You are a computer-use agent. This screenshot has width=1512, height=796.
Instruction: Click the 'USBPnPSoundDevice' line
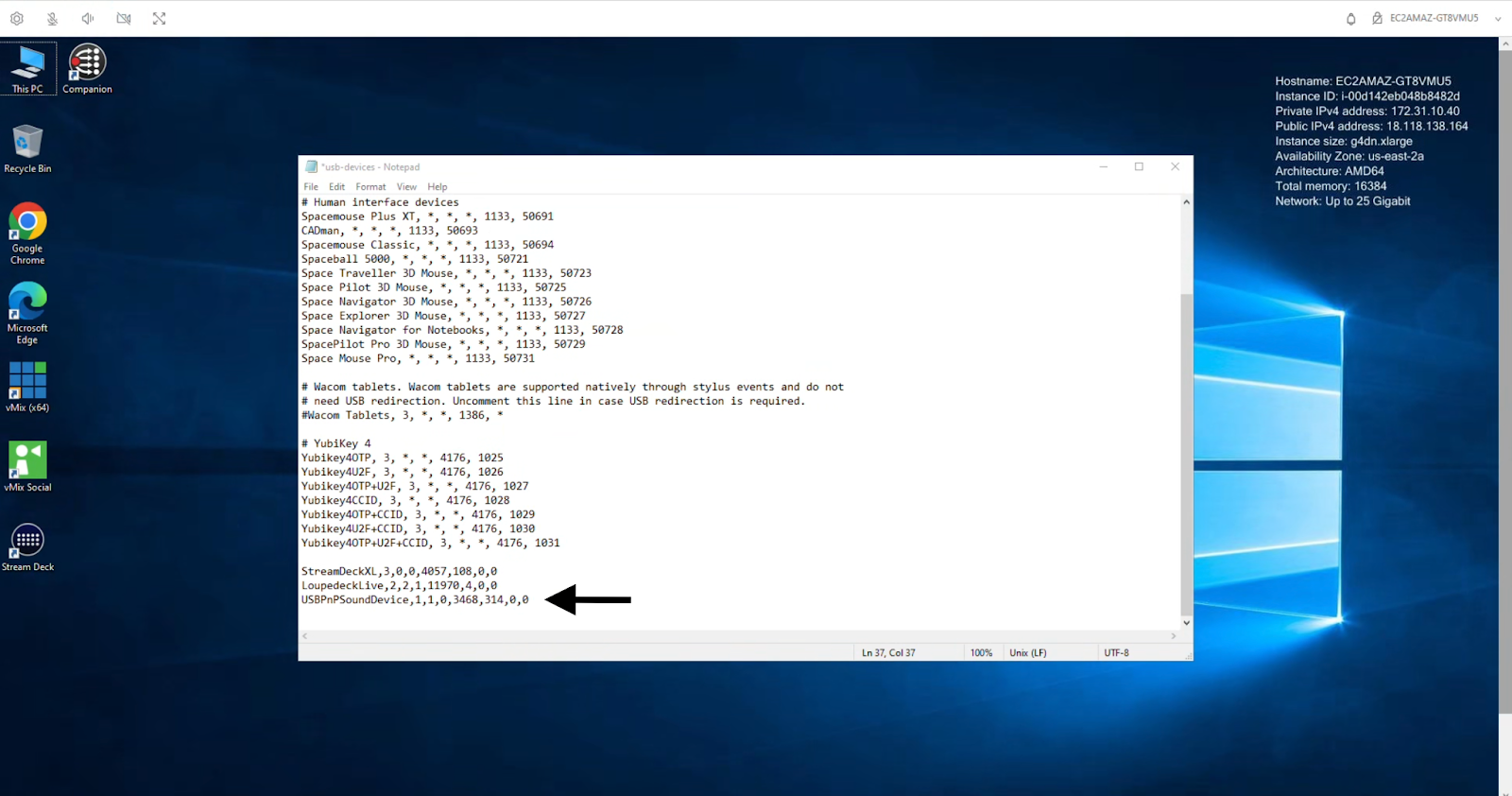[415, 599]
